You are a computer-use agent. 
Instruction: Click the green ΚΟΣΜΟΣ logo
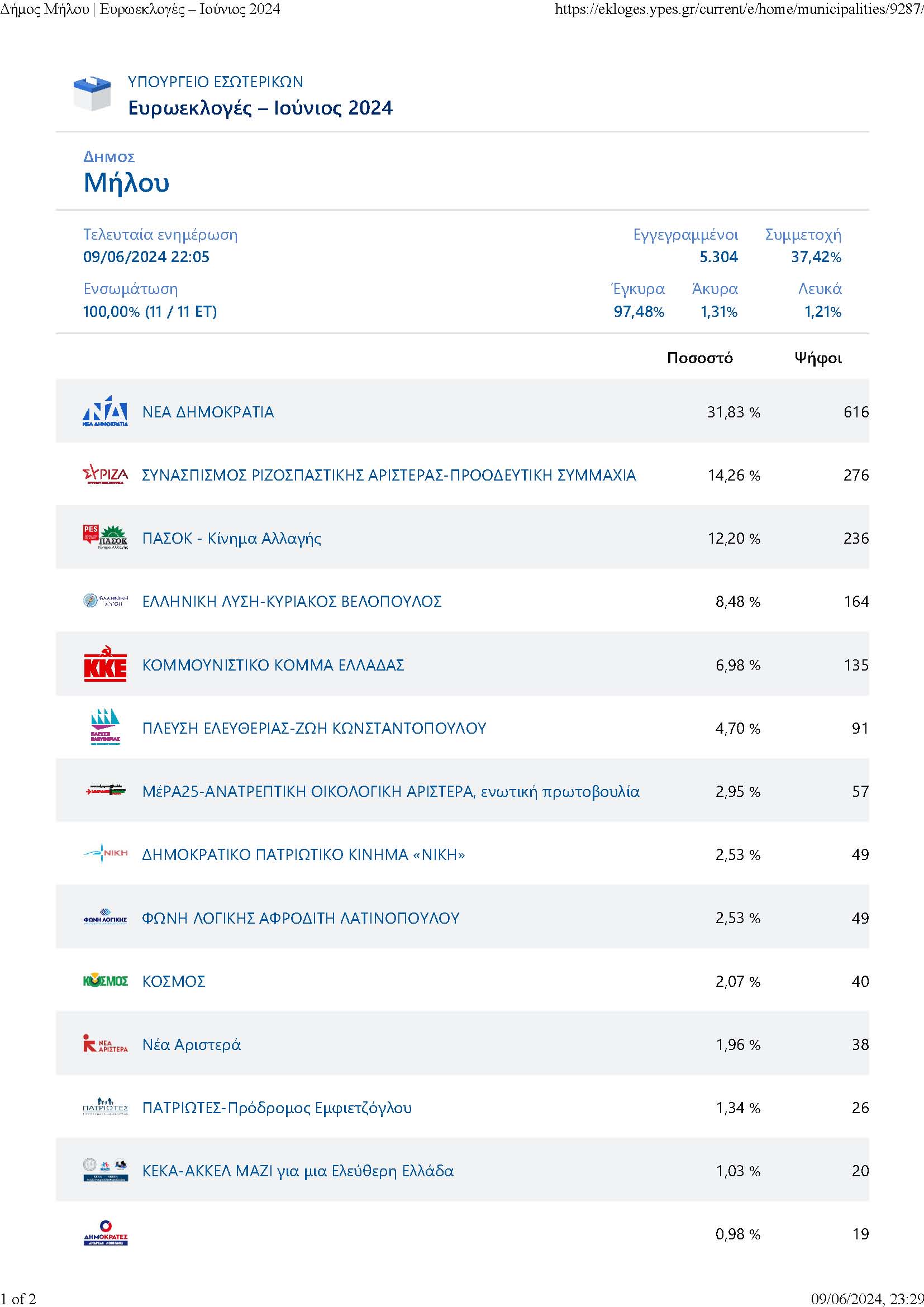click(105, 981)
